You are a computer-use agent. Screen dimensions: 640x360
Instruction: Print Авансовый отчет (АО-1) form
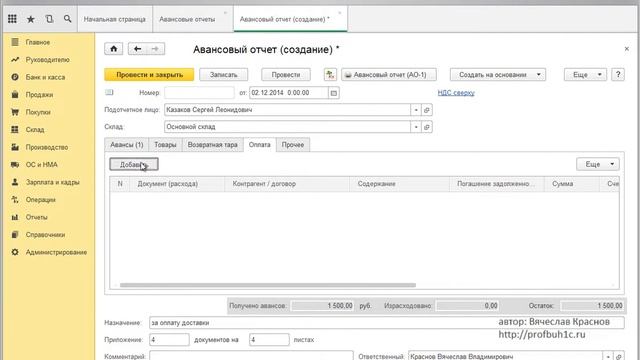click(389, 75)
